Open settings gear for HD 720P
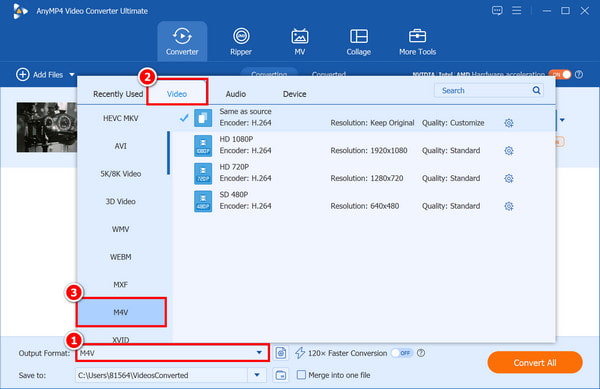The image size is (600, 389). [509, 179]
